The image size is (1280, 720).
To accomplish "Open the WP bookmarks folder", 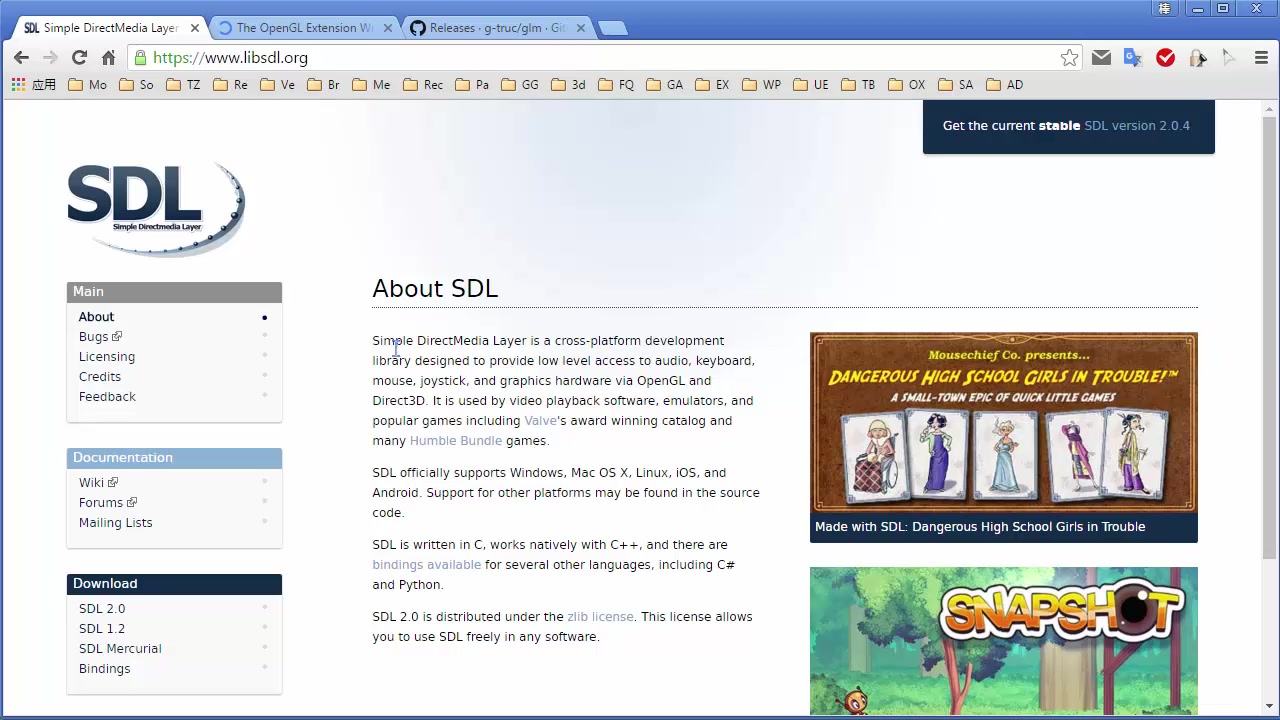I will pyautogui.click(x=761, y=85).
